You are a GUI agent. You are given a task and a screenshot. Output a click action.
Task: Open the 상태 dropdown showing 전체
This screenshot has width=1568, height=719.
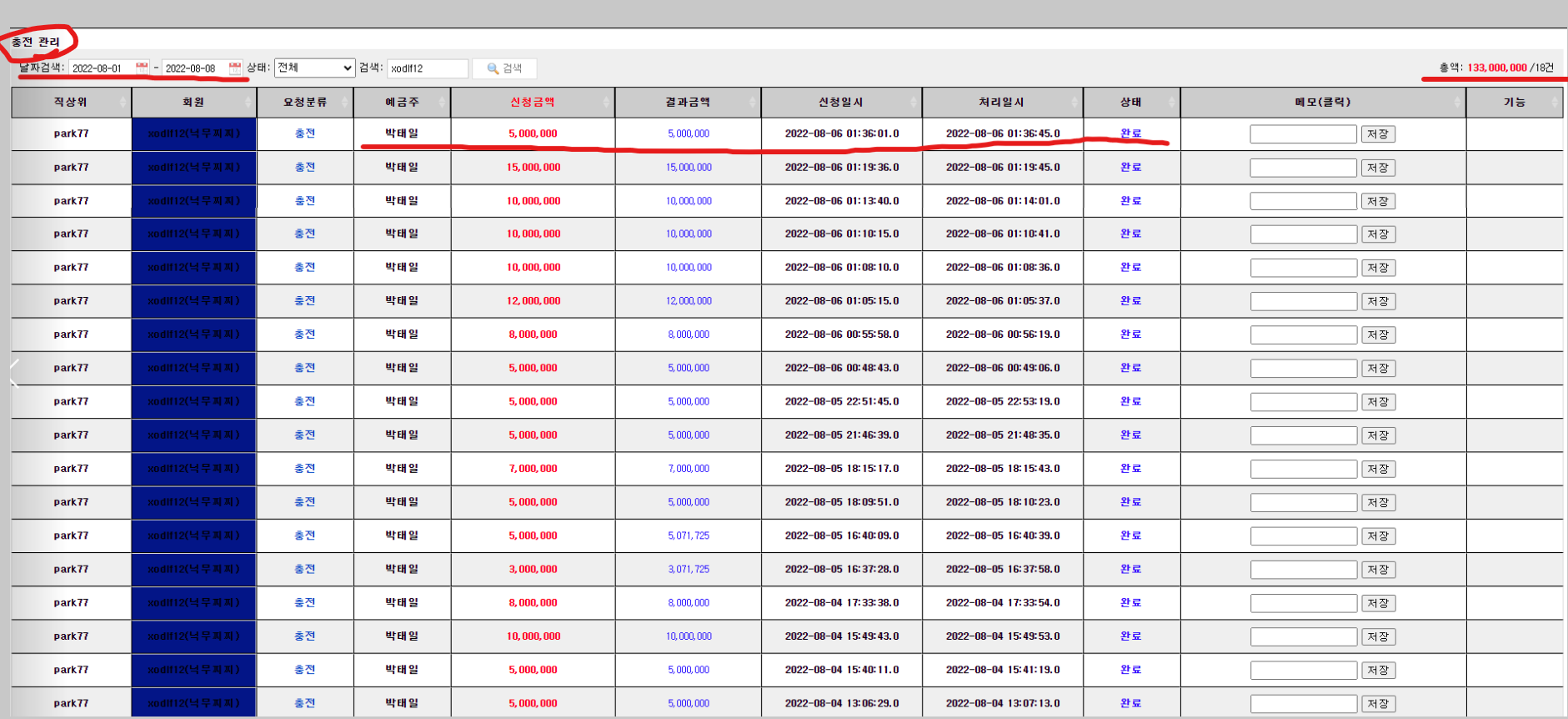pos(314,68)
